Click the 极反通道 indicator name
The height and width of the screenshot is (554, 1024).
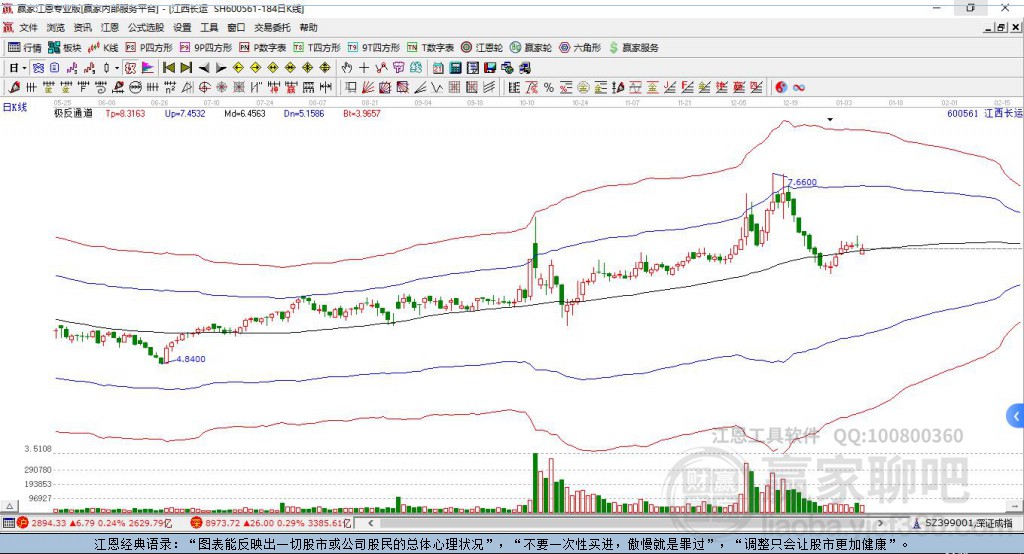73,113
